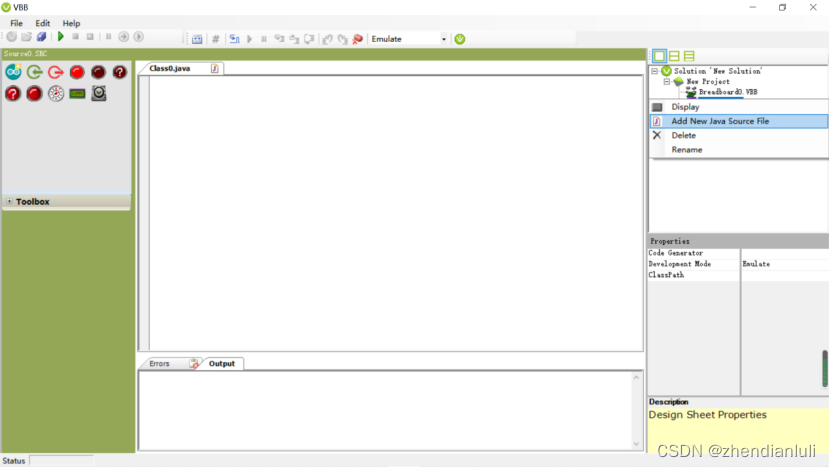Choose Display from the context menu
This screenshot has height=467, width=830.
pos(738,107)
